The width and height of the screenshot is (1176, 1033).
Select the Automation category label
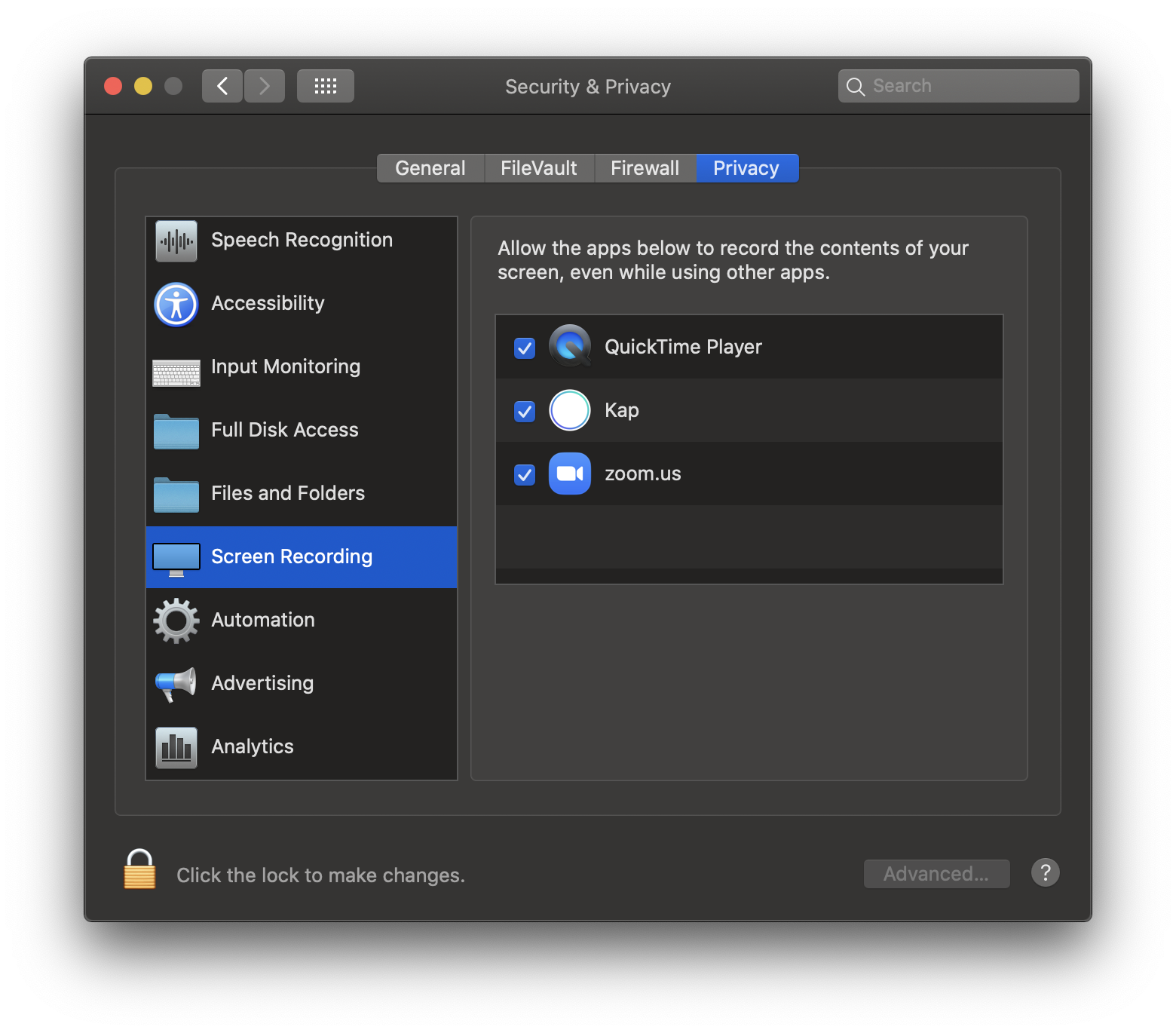click(263, 620)
